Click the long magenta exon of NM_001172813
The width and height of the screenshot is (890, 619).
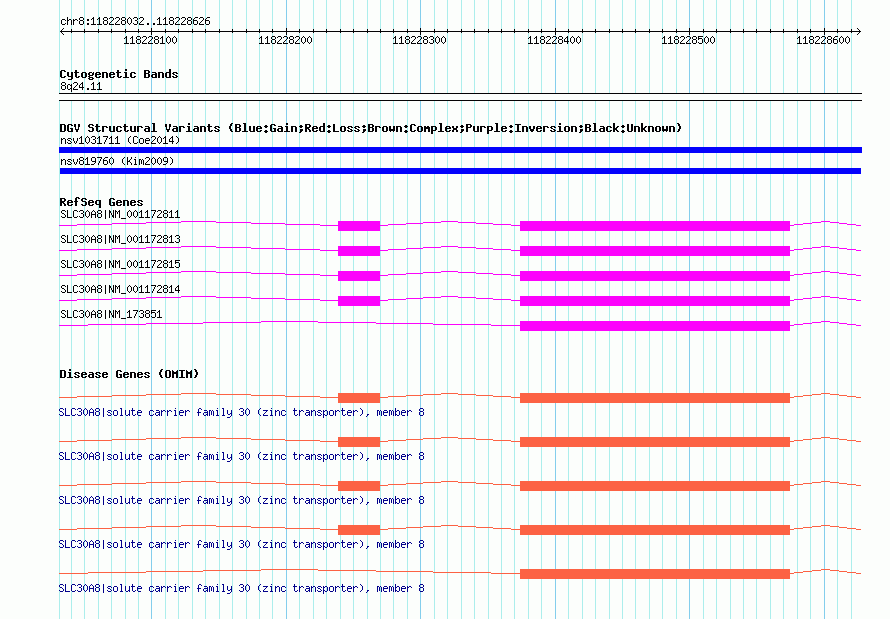pyautogui.click(x=655, y=251)
